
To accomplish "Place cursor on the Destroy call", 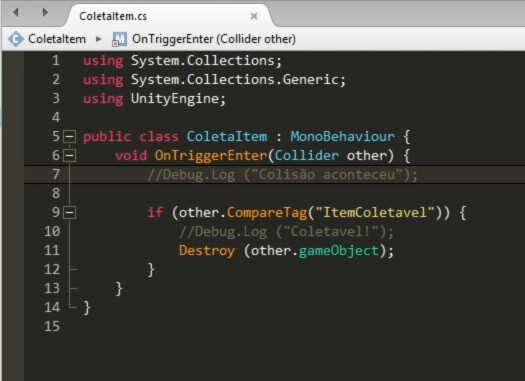I will tap(207, 250).
